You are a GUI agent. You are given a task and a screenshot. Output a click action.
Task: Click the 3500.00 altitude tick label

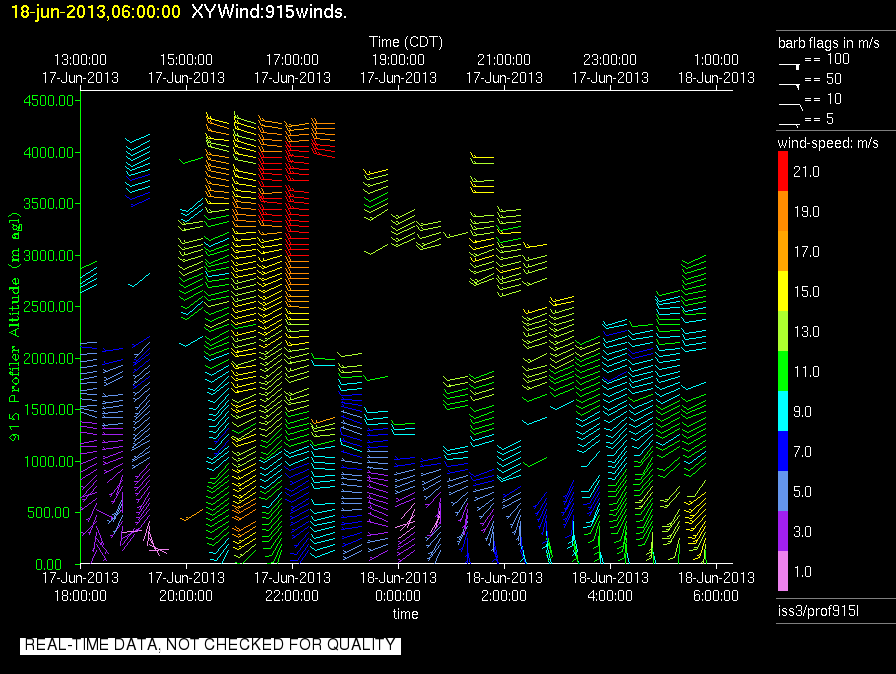tap(49, 204)
